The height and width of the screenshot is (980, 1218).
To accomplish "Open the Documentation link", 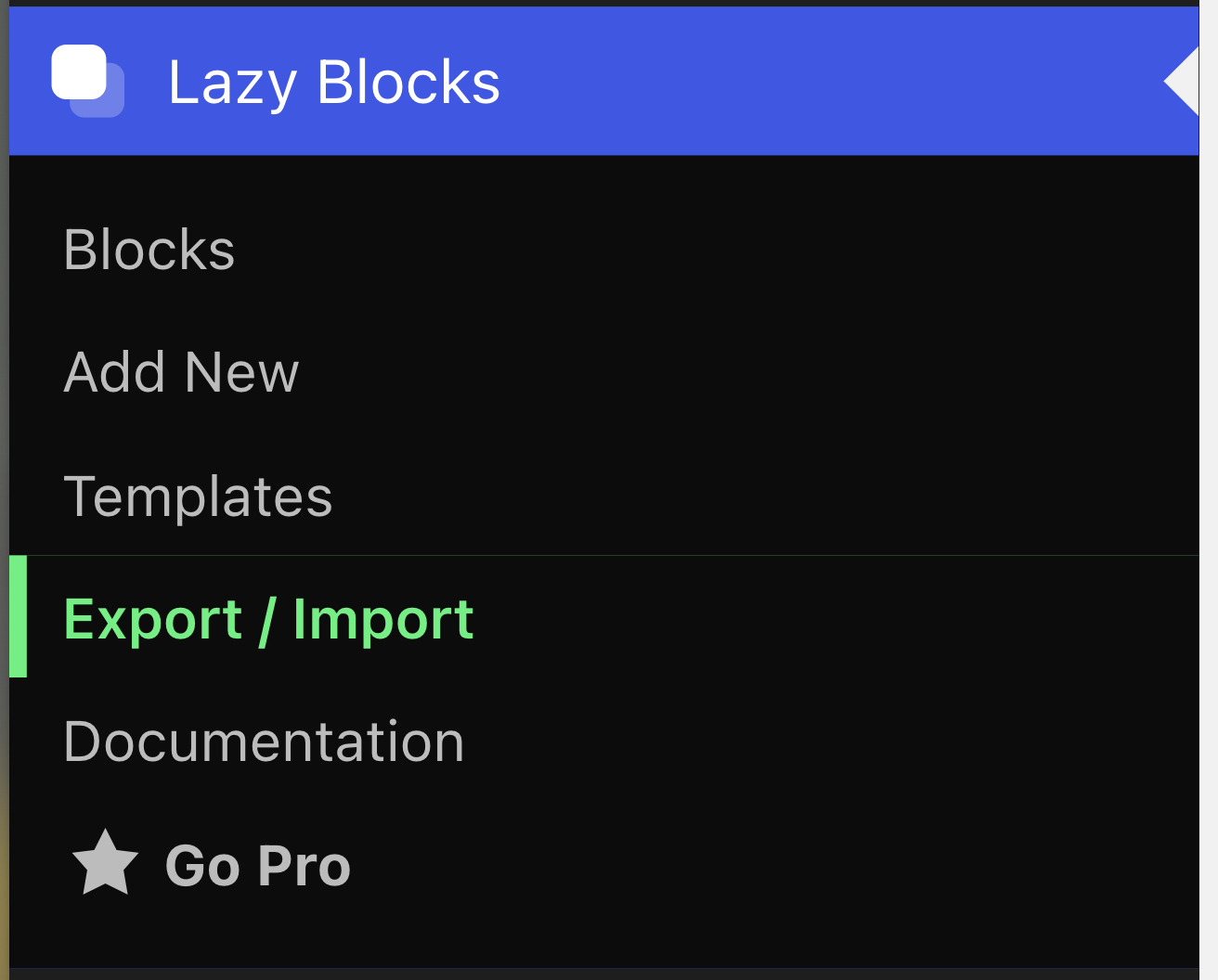I will 264,741.
